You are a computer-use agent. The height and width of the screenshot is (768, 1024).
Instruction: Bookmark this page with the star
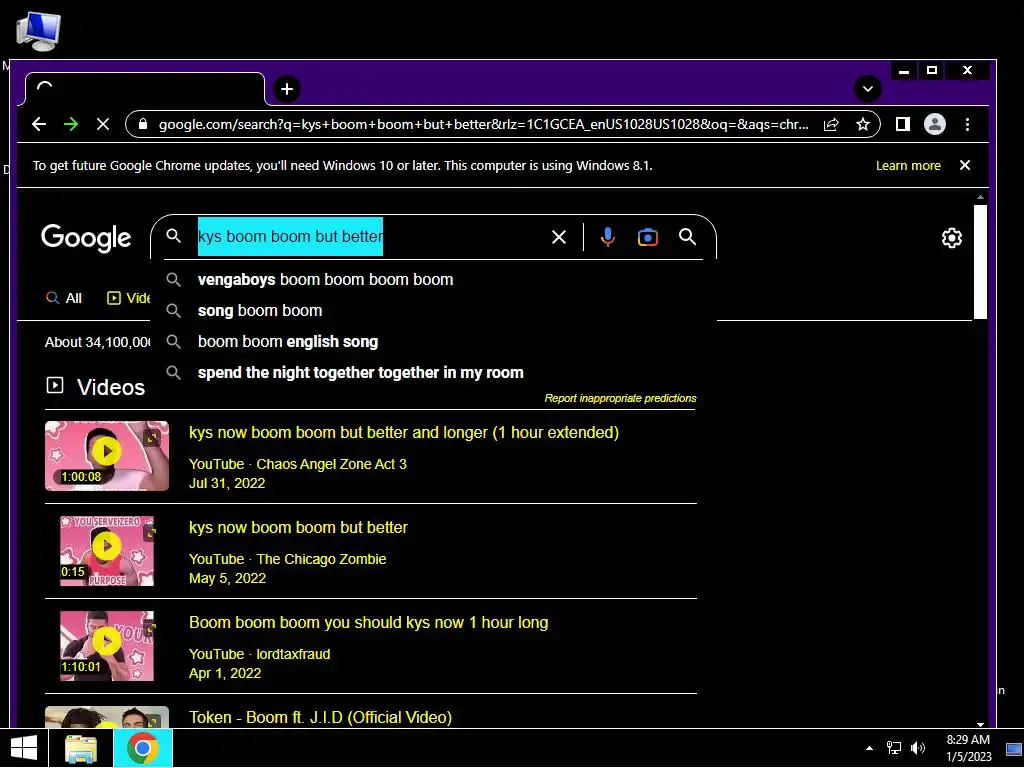(863, 124)
